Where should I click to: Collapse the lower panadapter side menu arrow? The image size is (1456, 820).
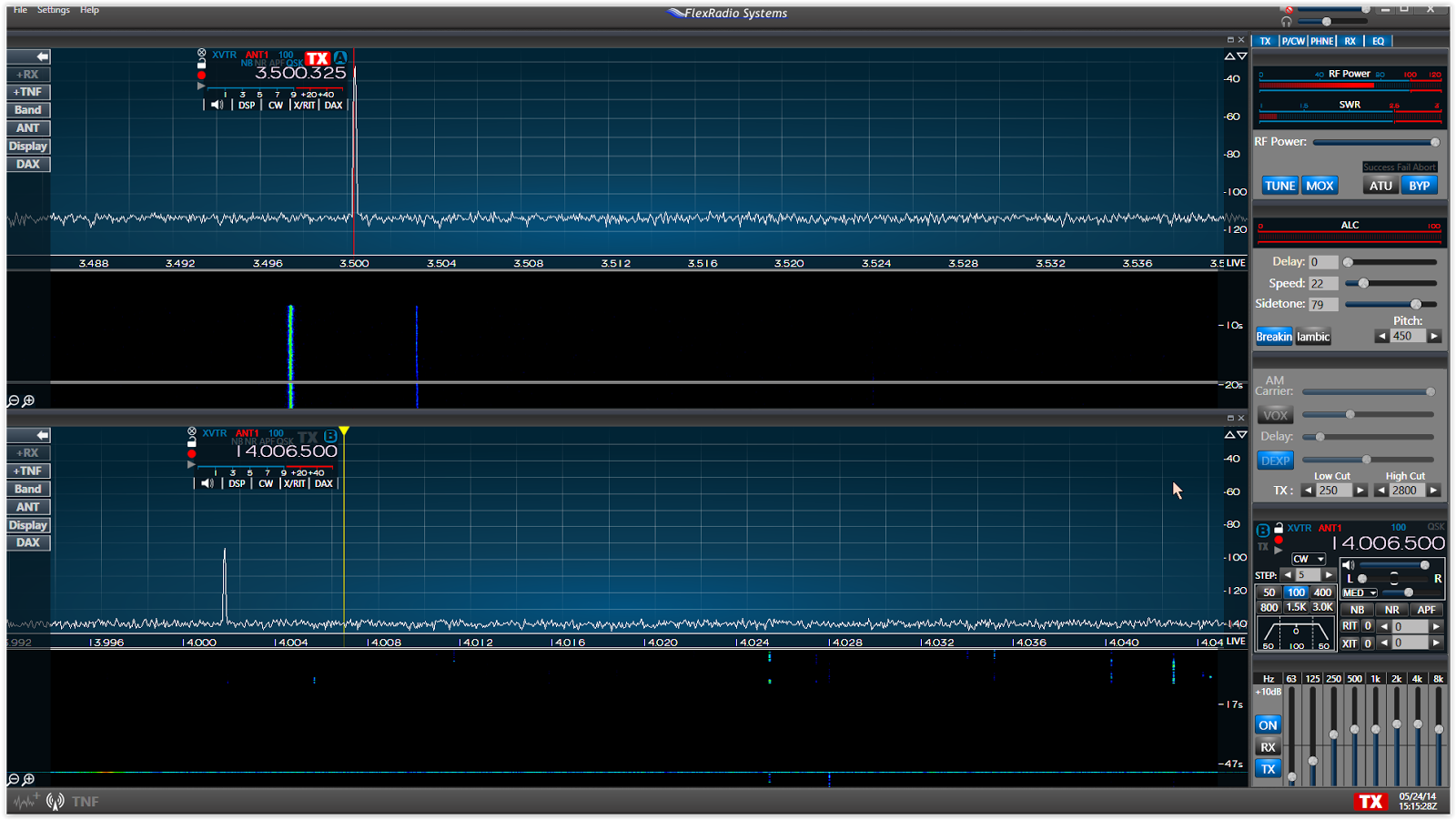[42, 435]
